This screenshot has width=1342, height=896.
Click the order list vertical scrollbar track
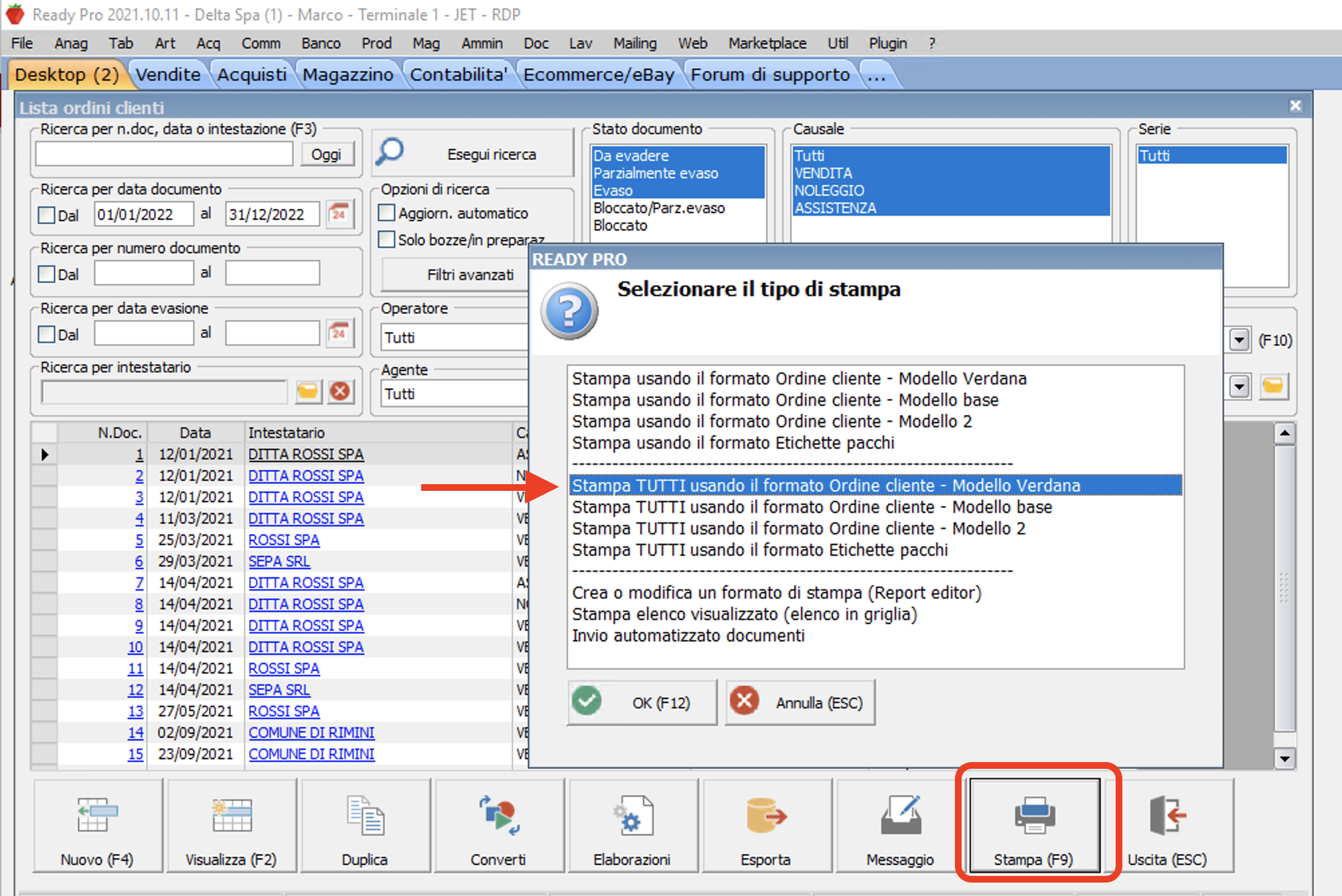pos(1284,596)
